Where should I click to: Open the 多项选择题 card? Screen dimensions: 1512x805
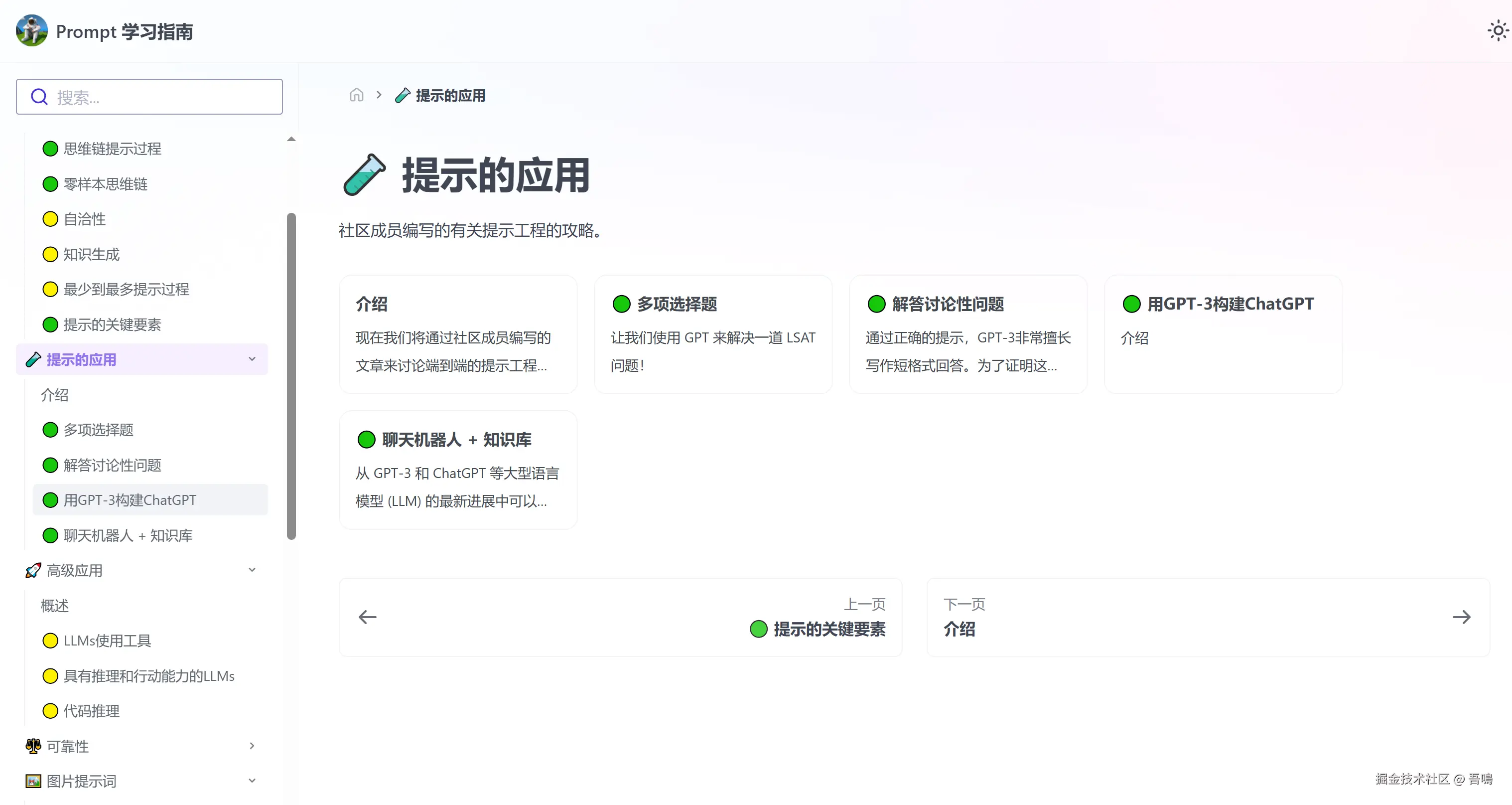click(712, 334)
